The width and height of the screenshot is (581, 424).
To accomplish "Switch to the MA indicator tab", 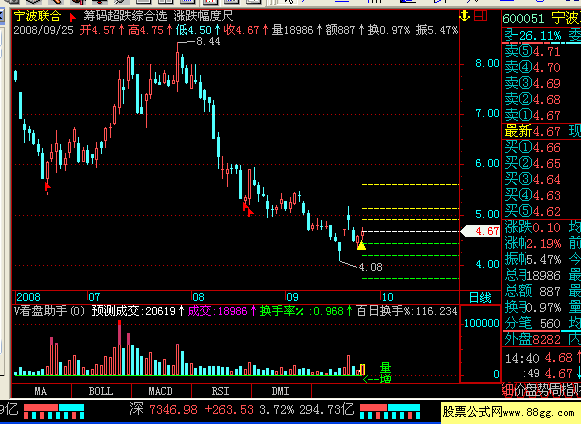I will click(41, 391).
